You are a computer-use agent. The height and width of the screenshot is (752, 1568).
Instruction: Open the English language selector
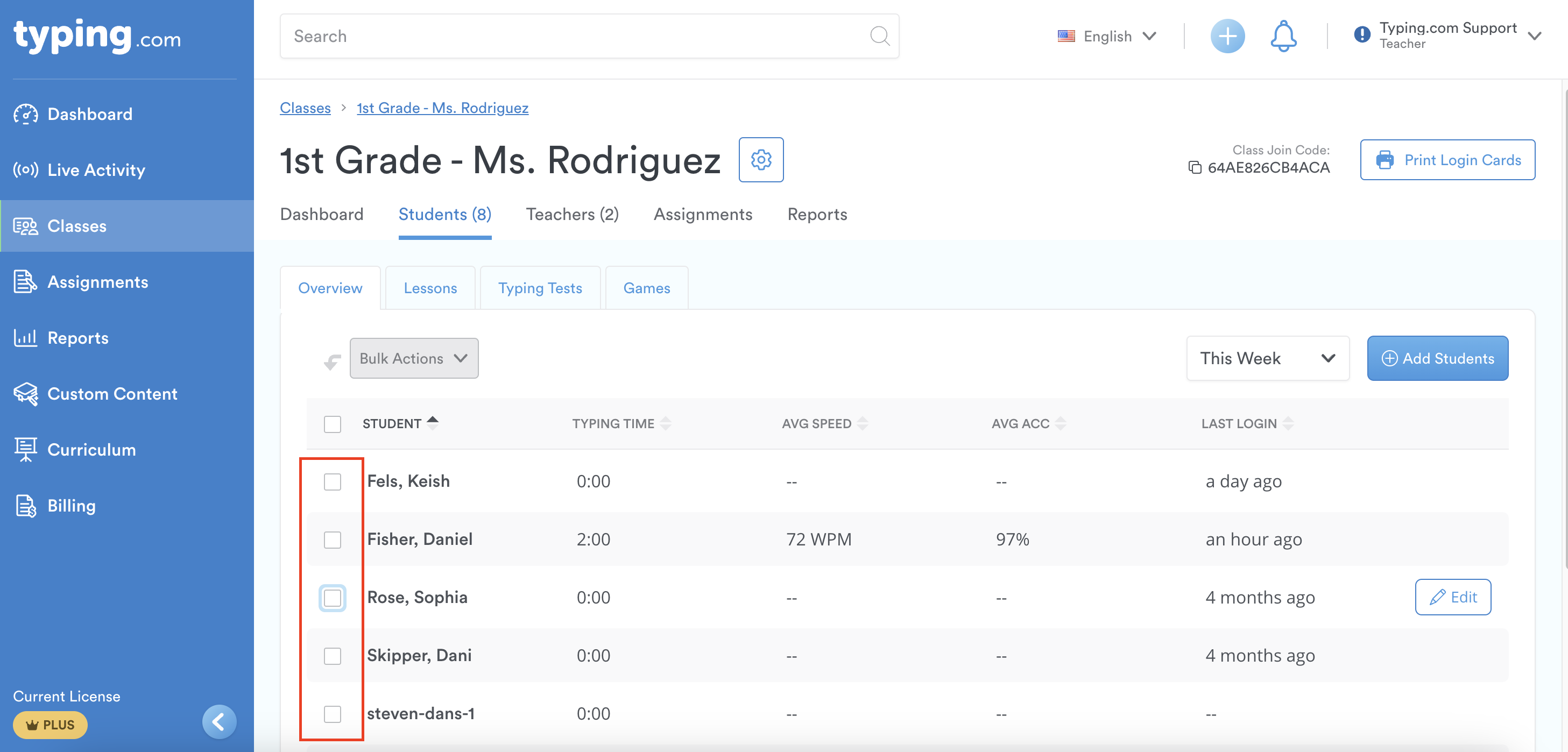[1107, 37]
